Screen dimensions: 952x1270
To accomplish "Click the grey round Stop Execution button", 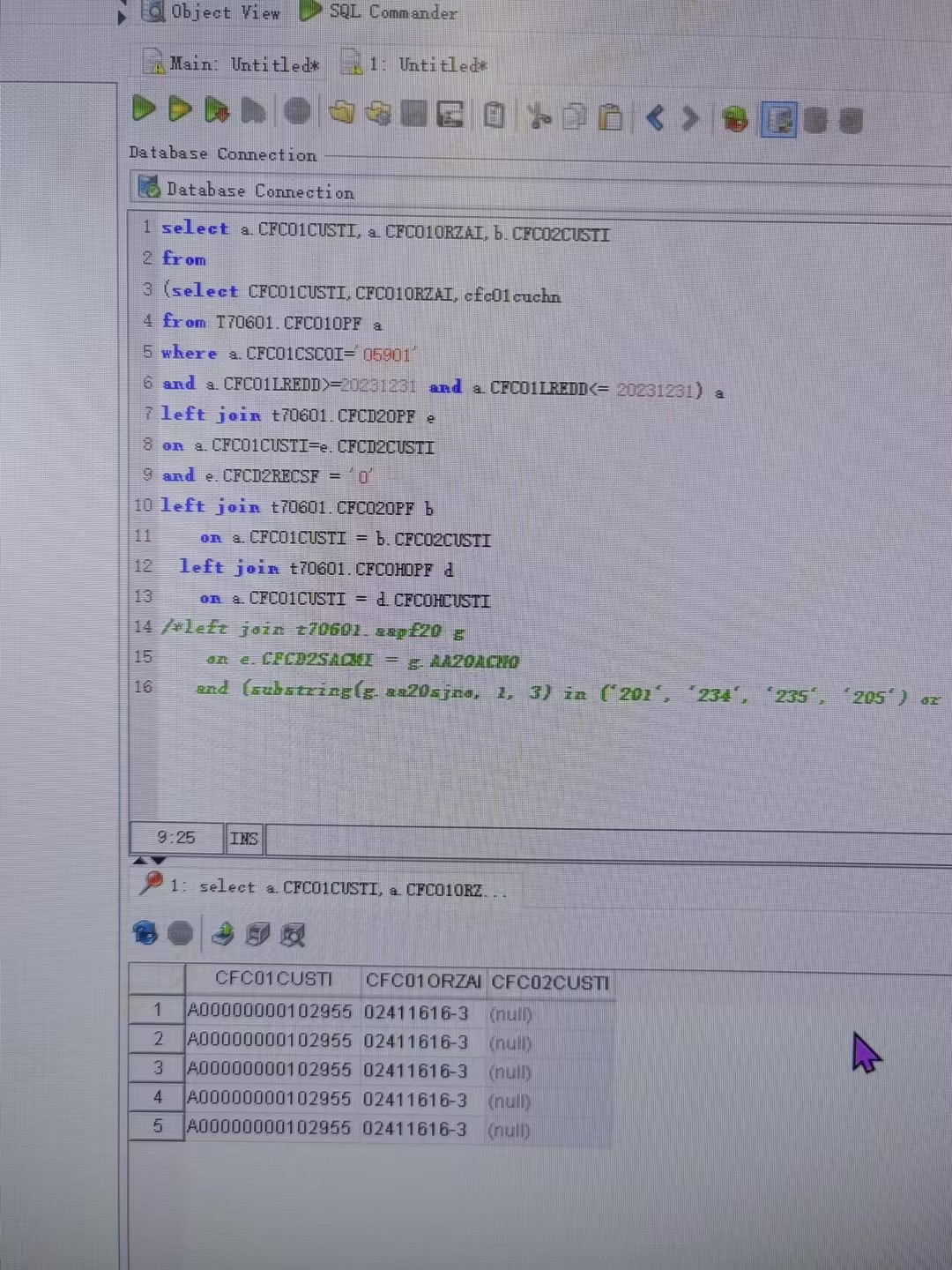I will coord(298,111).
